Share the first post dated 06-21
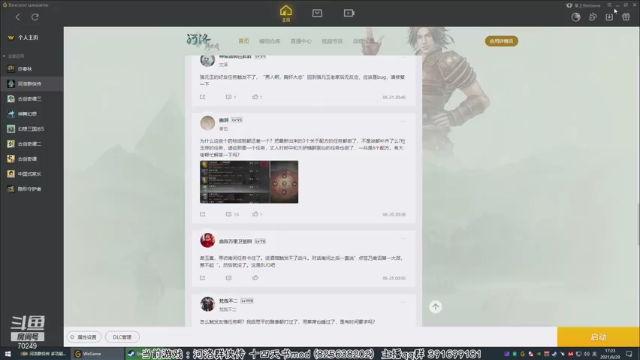Screen dimensions: 640x360 pos(202,97)
